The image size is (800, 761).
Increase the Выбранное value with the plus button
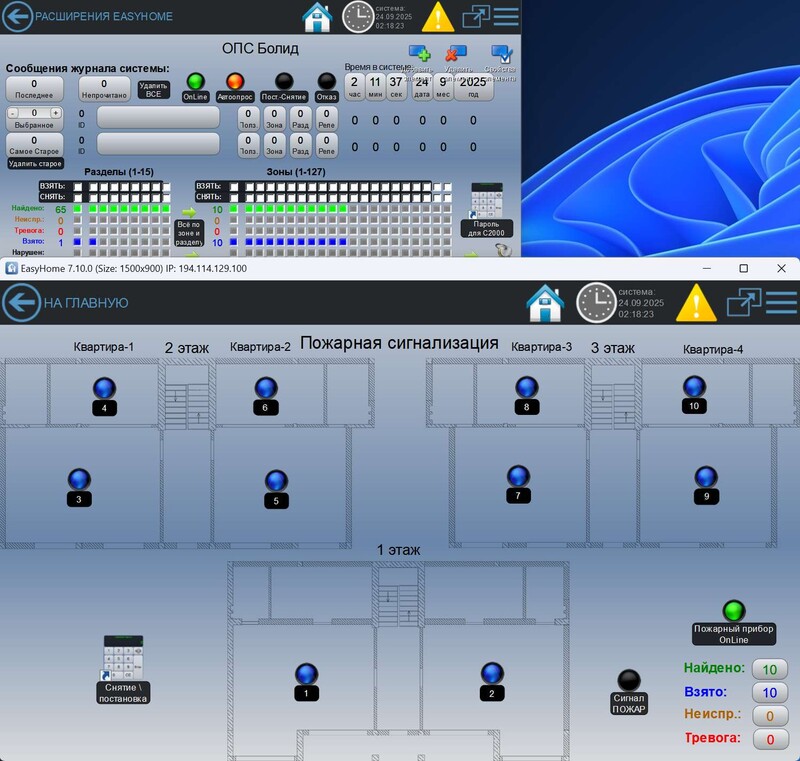click(x=56, y=113)
